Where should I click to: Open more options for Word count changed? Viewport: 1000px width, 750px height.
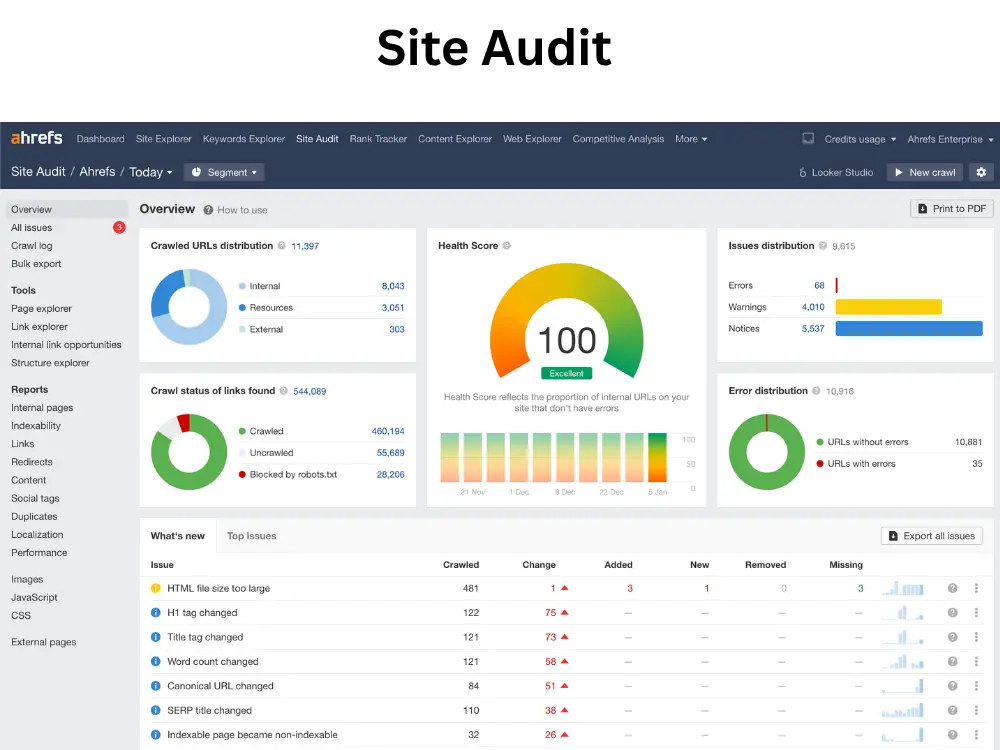pos(976,661)
